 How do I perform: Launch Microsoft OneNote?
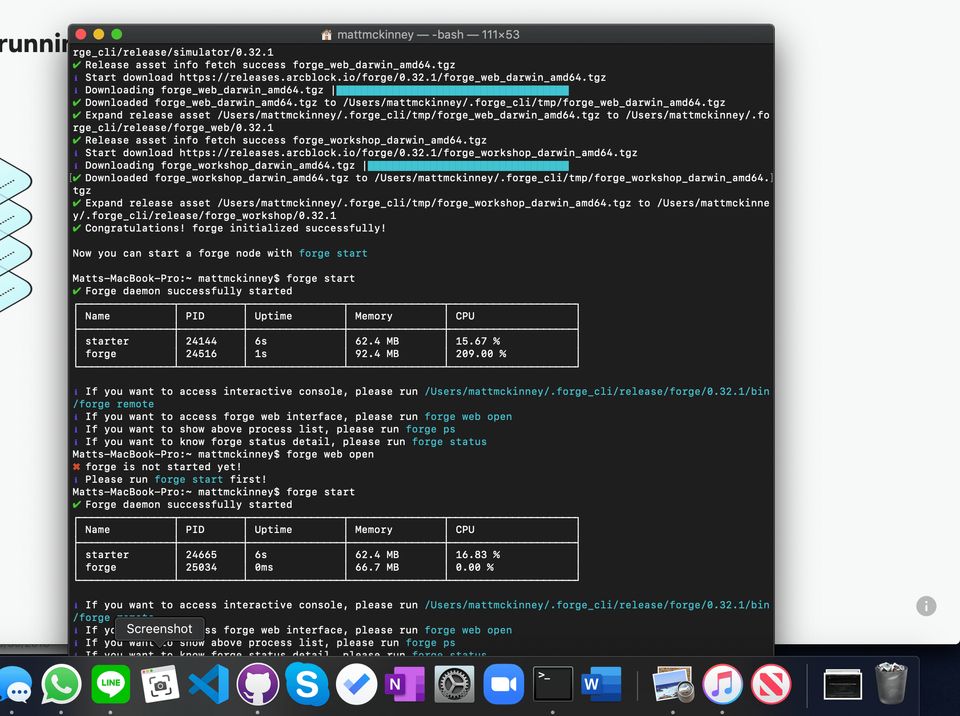(405, 685)
